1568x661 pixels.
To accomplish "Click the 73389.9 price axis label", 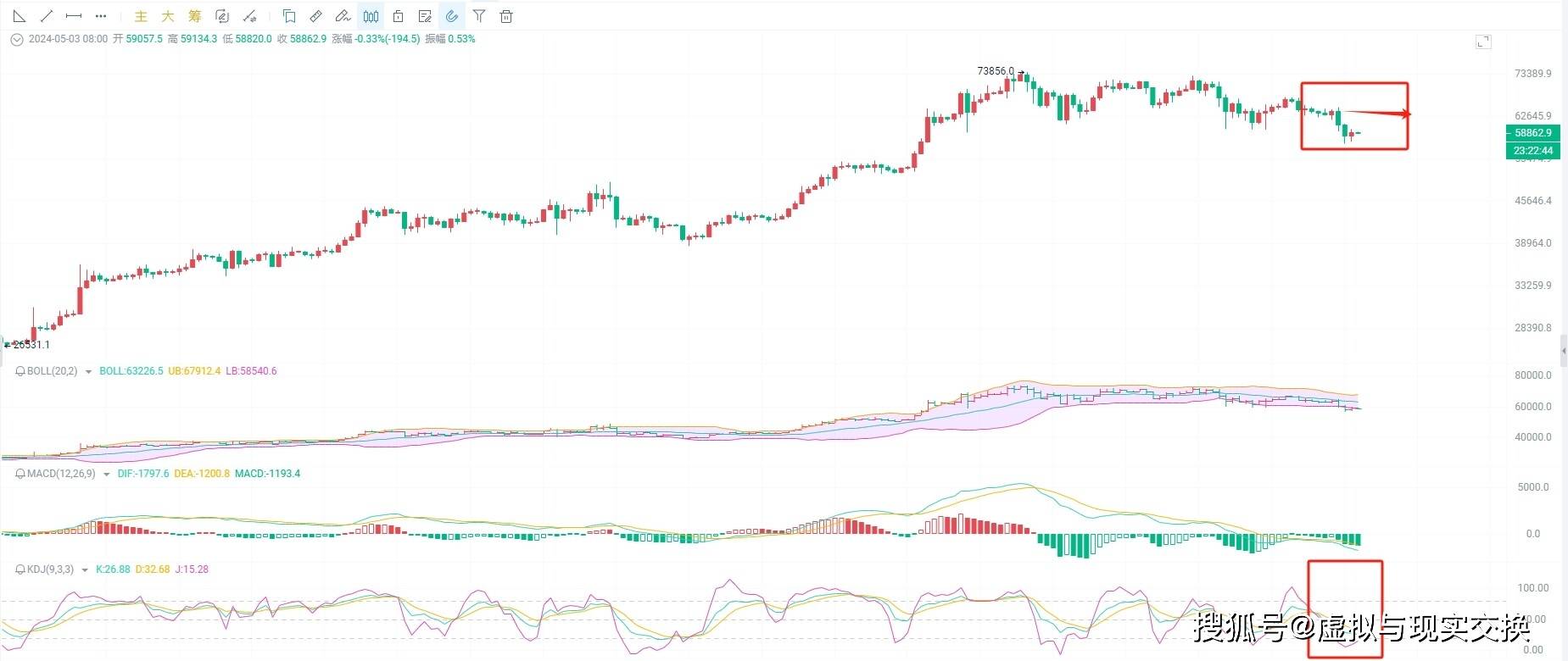I will tap(1533, 74).
